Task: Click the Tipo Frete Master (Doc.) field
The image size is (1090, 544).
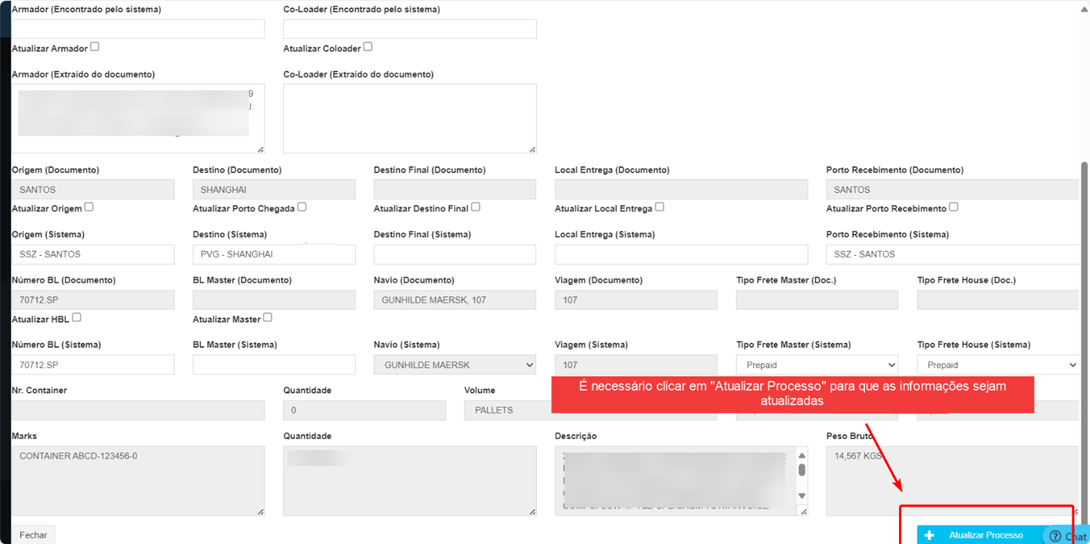Action: [817, 300]
